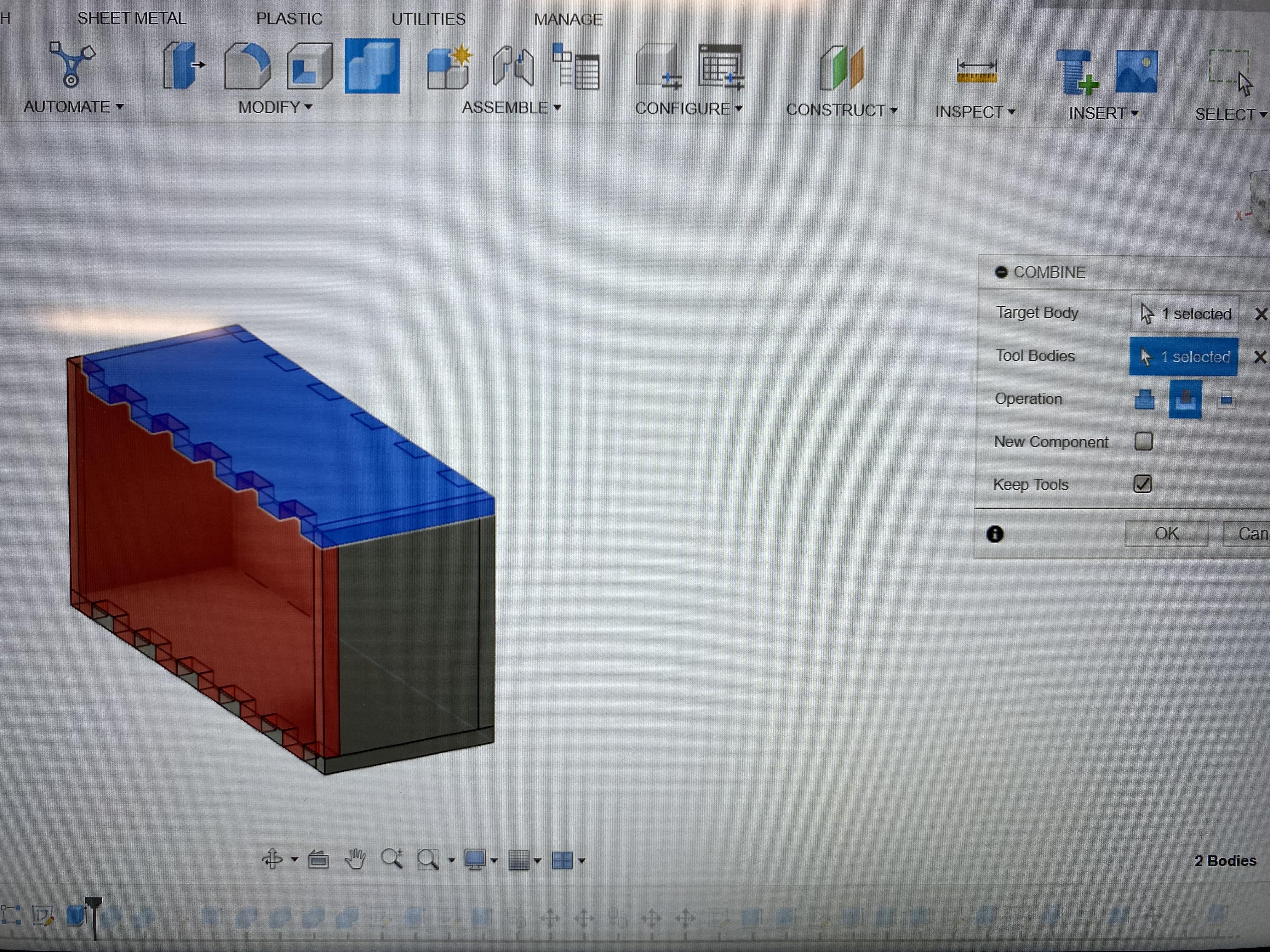Clear the Tool Bodies selection
Viewport: 1270px width, 952px height.
(1260, 357)
